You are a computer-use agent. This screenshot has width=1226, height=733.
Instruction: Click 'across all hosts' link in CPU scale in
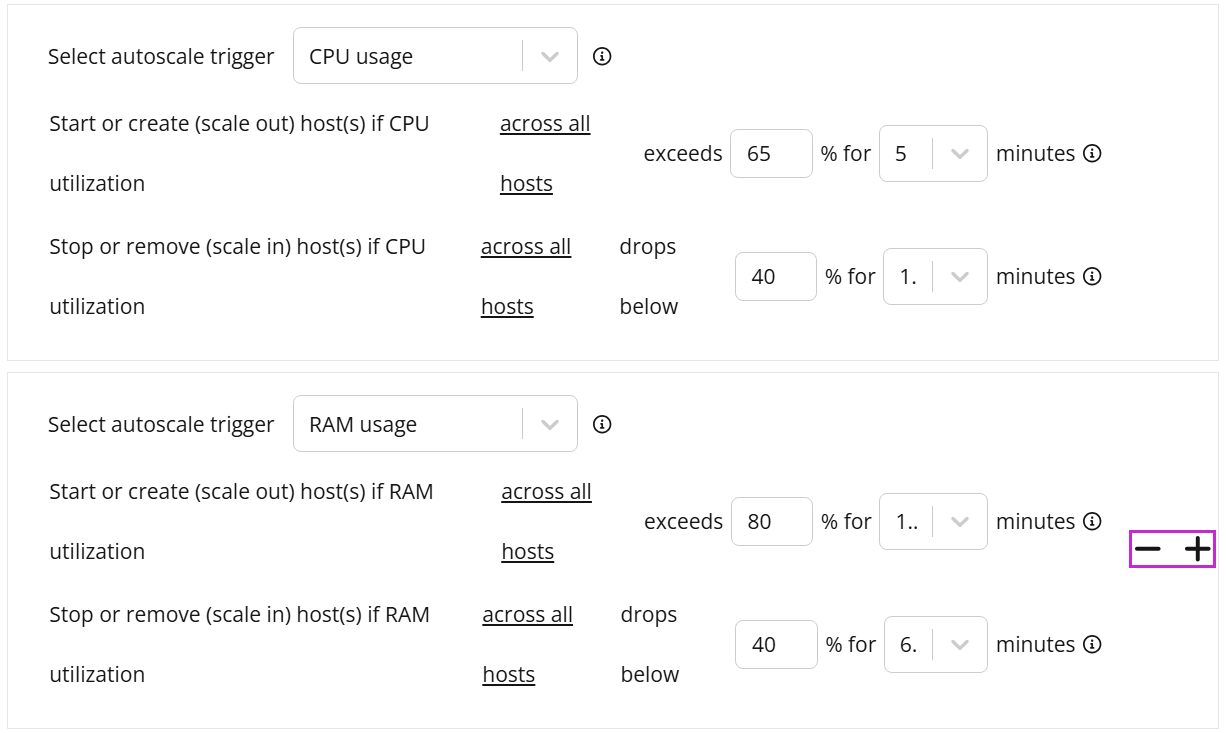[x=526, y=276]
